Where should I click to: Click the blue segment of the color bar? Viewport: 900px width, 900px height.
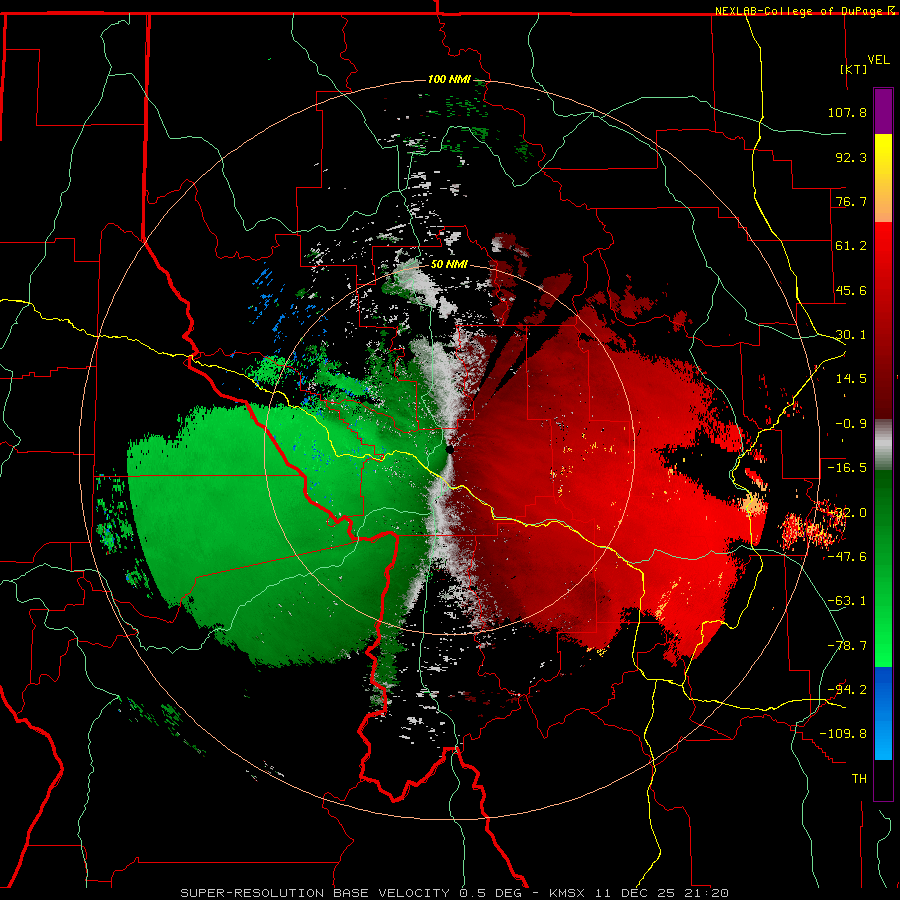tap(883, 713)
